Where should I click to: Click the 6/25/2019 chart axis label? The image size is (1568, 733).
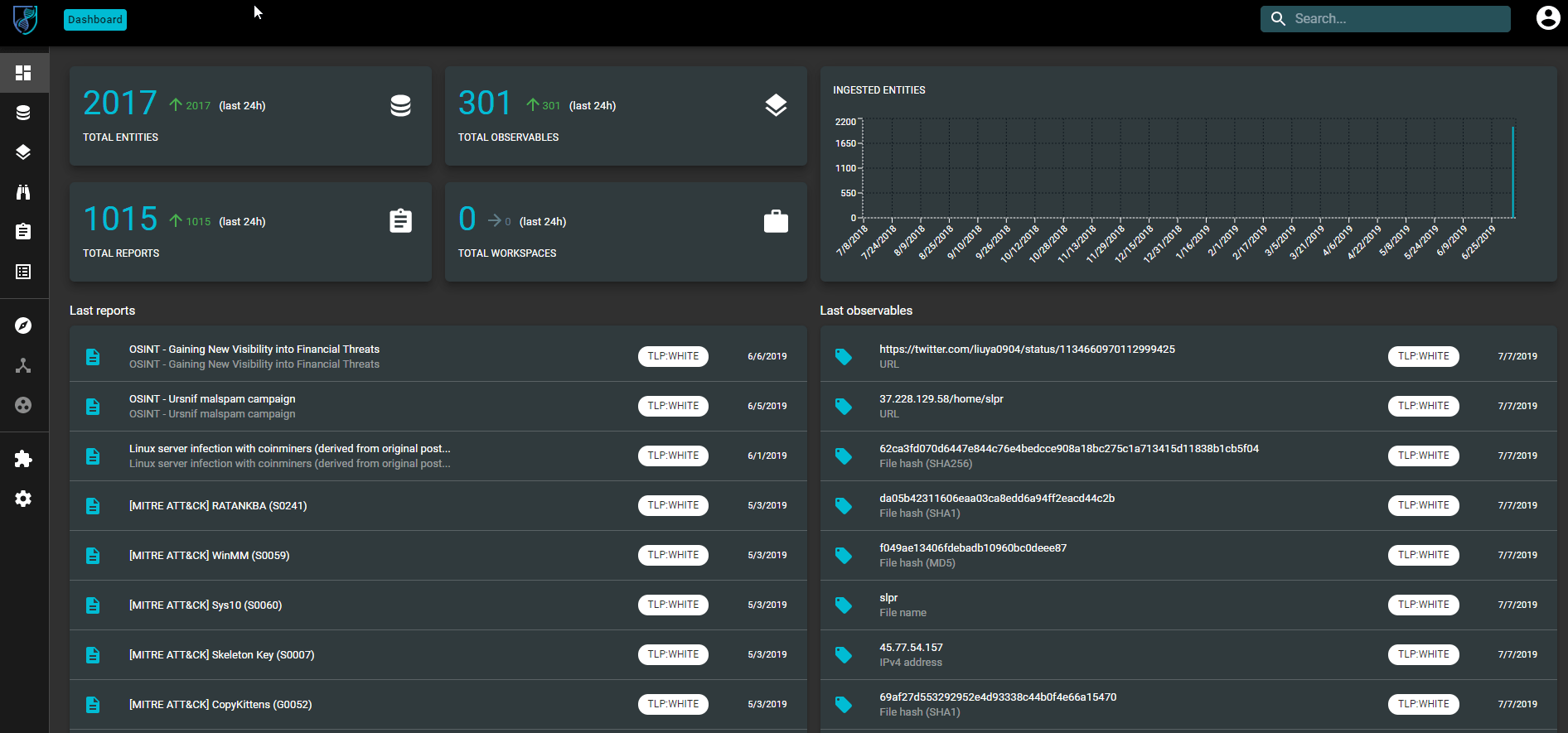[1479, 242]
